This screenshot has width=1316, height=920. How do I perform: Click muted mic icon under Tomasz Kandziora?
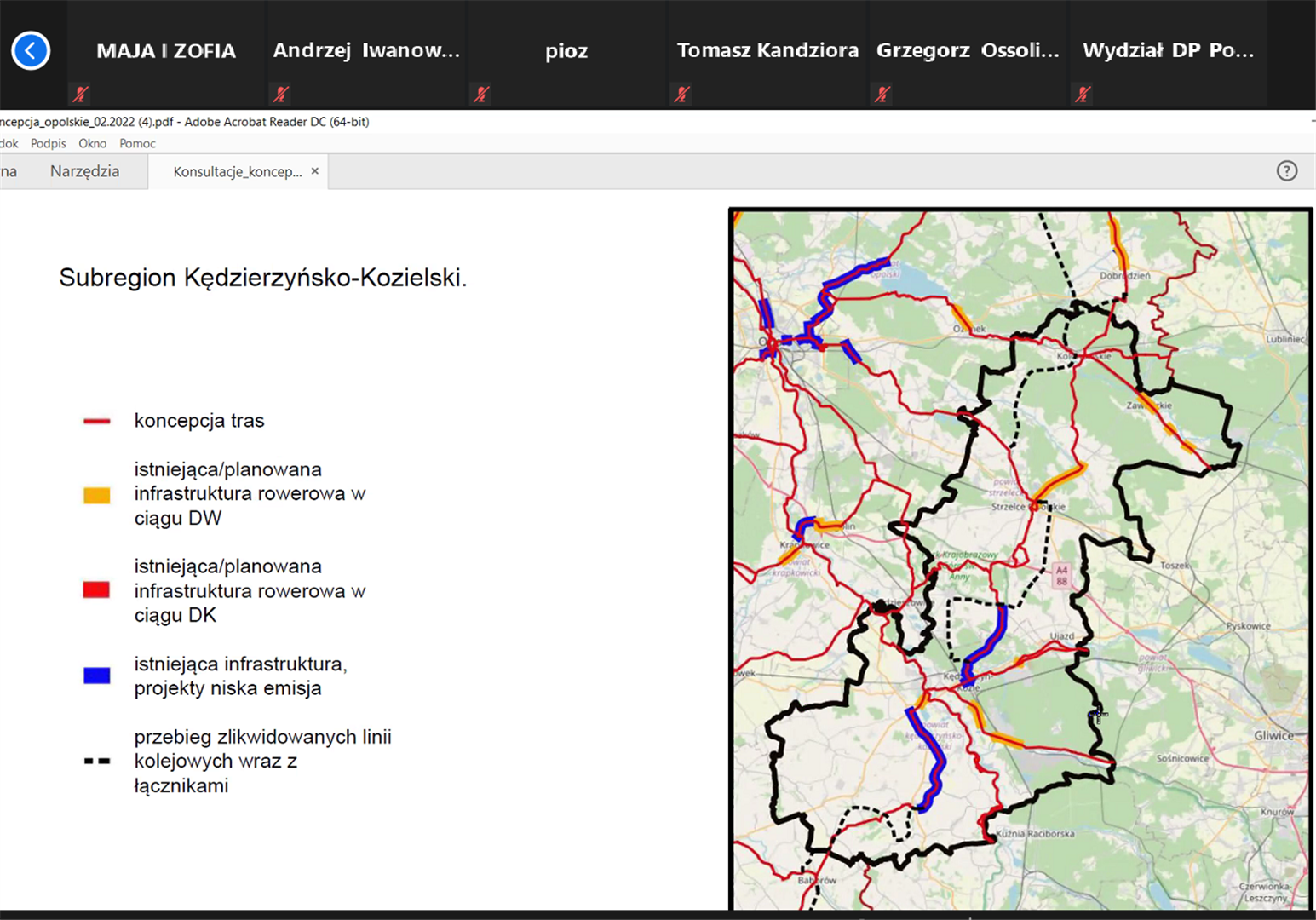point(682,94)
